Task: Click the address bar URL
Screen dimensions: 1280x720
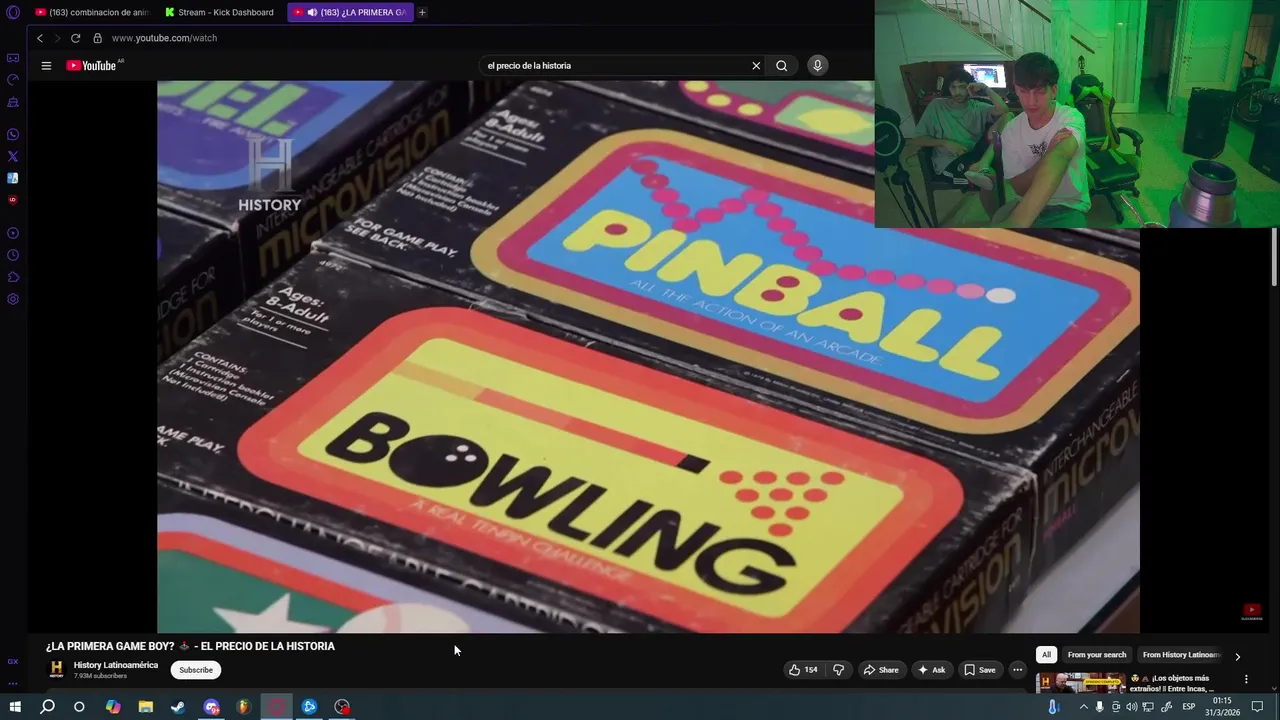Action: tap(164, 38)
